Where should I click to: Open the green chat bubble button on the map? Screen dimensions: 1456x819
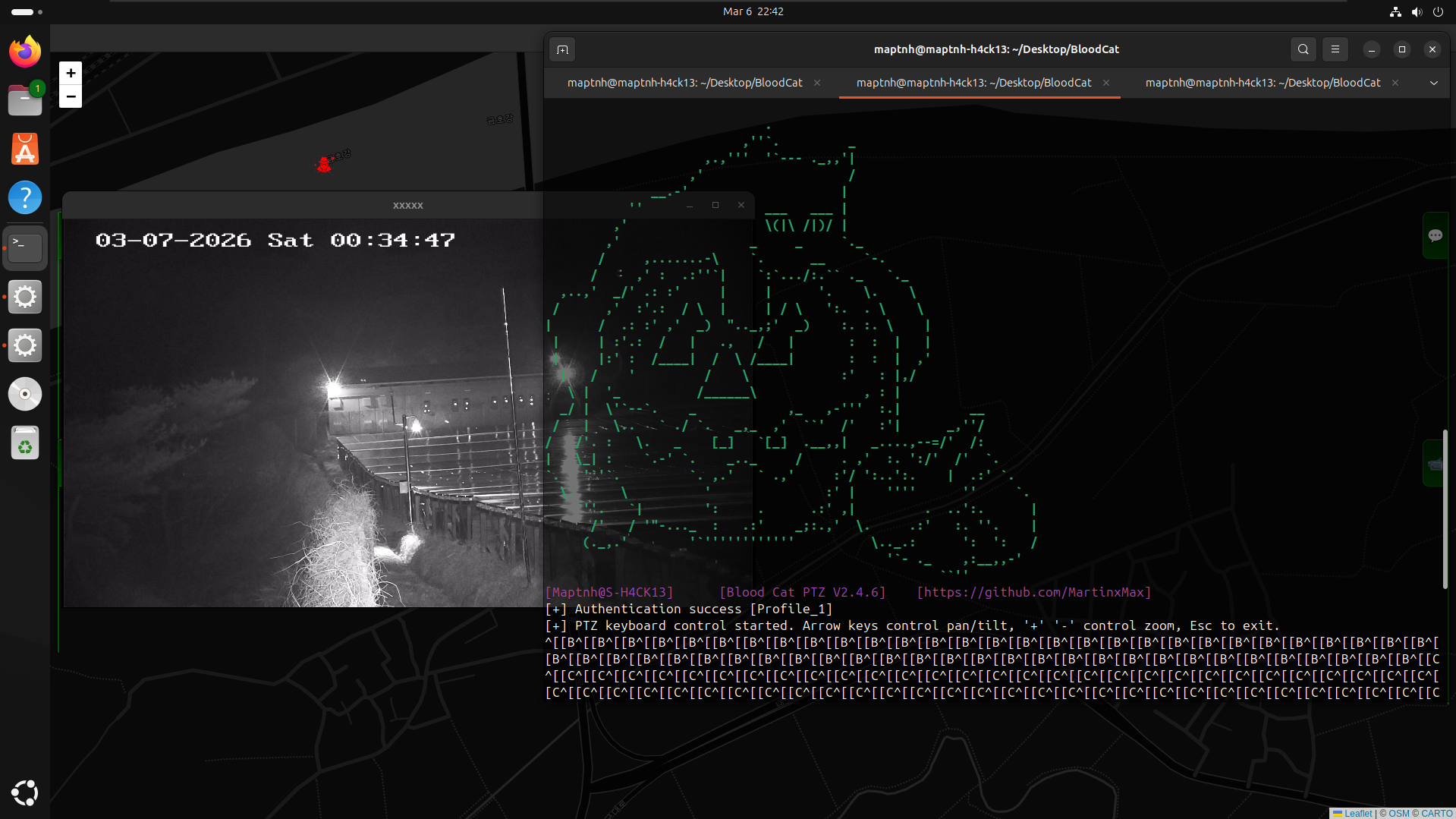pos(1436,235)
